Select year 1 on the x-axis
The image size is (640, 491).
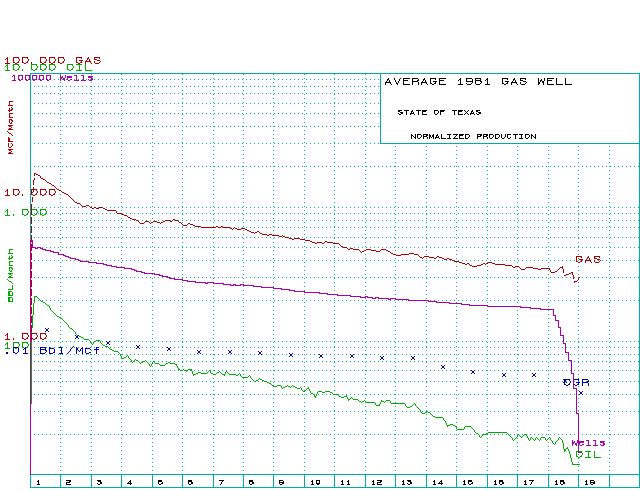37,482
